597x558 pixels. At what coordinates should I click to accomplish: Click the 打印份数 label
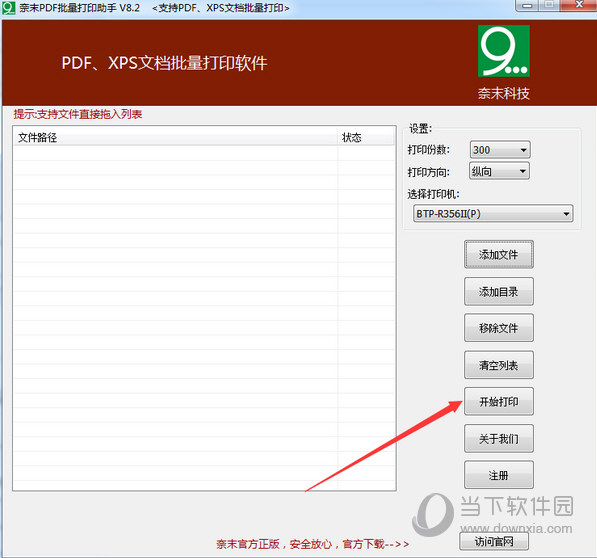(429, 150)
